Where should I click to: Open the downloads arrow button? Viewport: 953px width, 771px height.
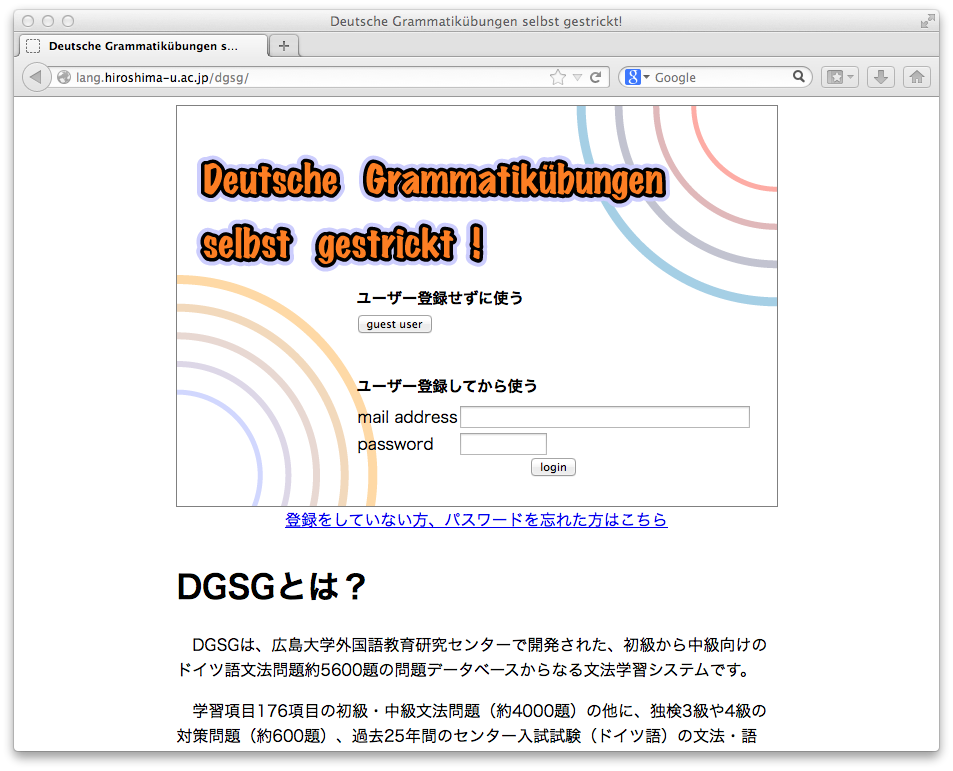click(x=880, y=77)
